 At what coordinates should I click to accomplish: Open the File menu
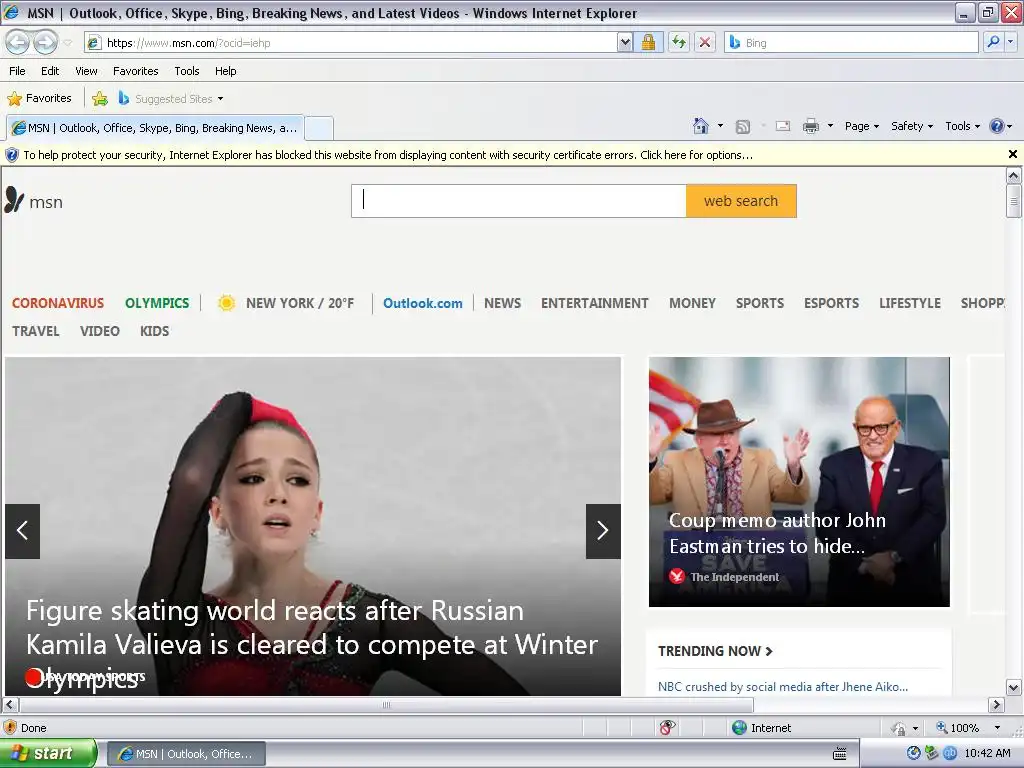pyautogui.click(x=17, y=71)
